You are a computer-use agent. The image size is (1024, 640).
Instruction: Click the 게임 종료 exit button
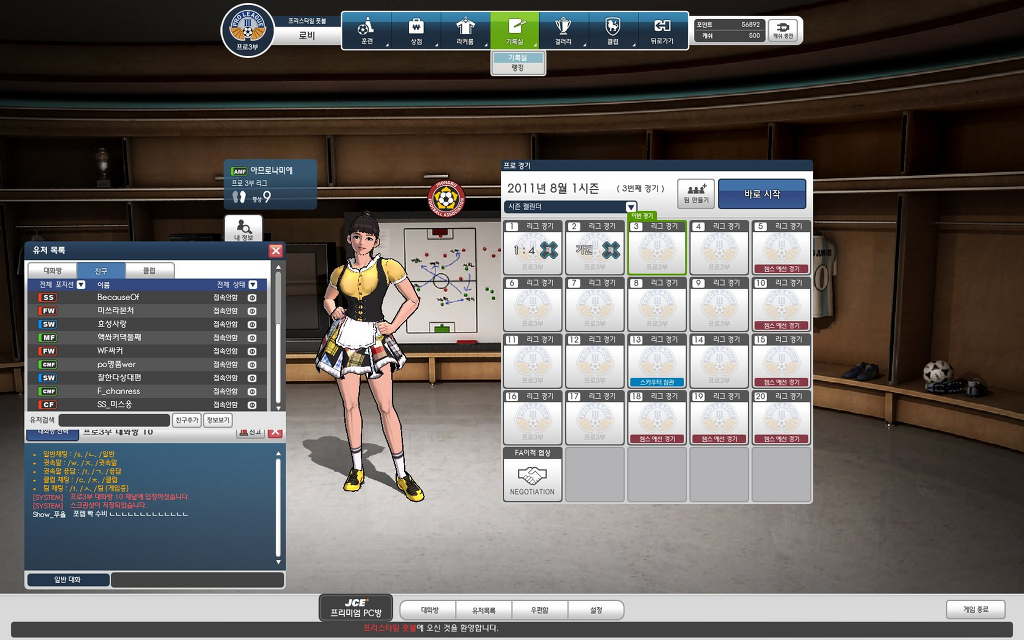(x=974, y=609)
